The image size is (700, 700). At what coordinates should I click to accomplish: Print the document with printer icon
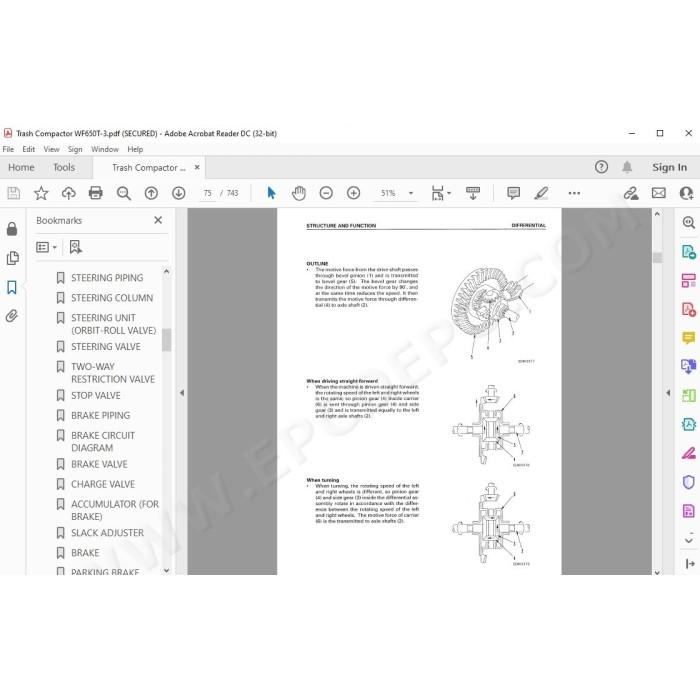click(96, 193)
